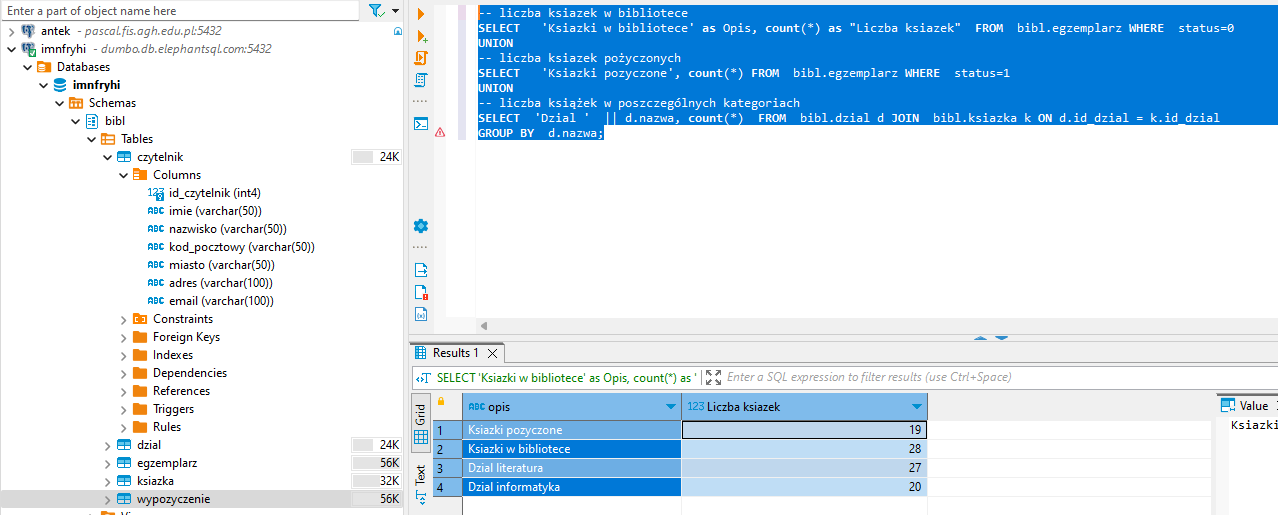The height and width of the screenshot is (515, 1278).
Task: Collapse the bibl schema node
Action: (x=75, y=121)
